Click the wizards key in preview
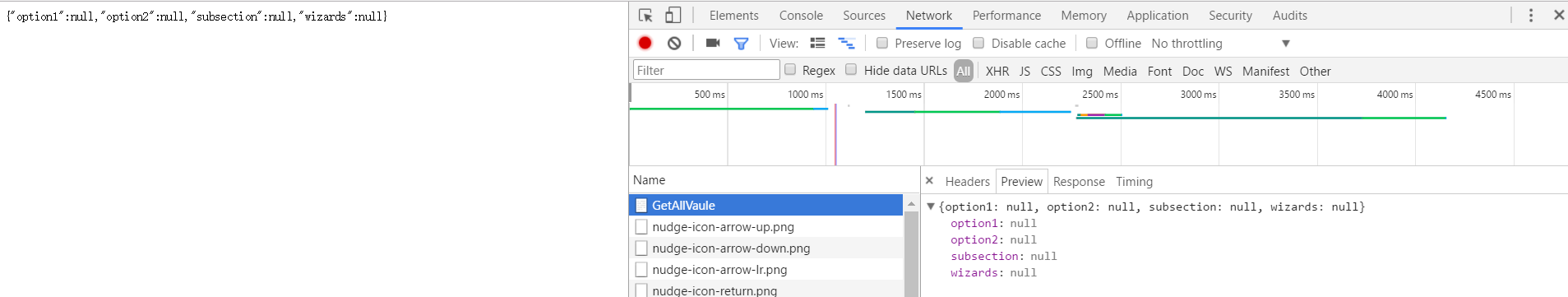 click(974, 272)
